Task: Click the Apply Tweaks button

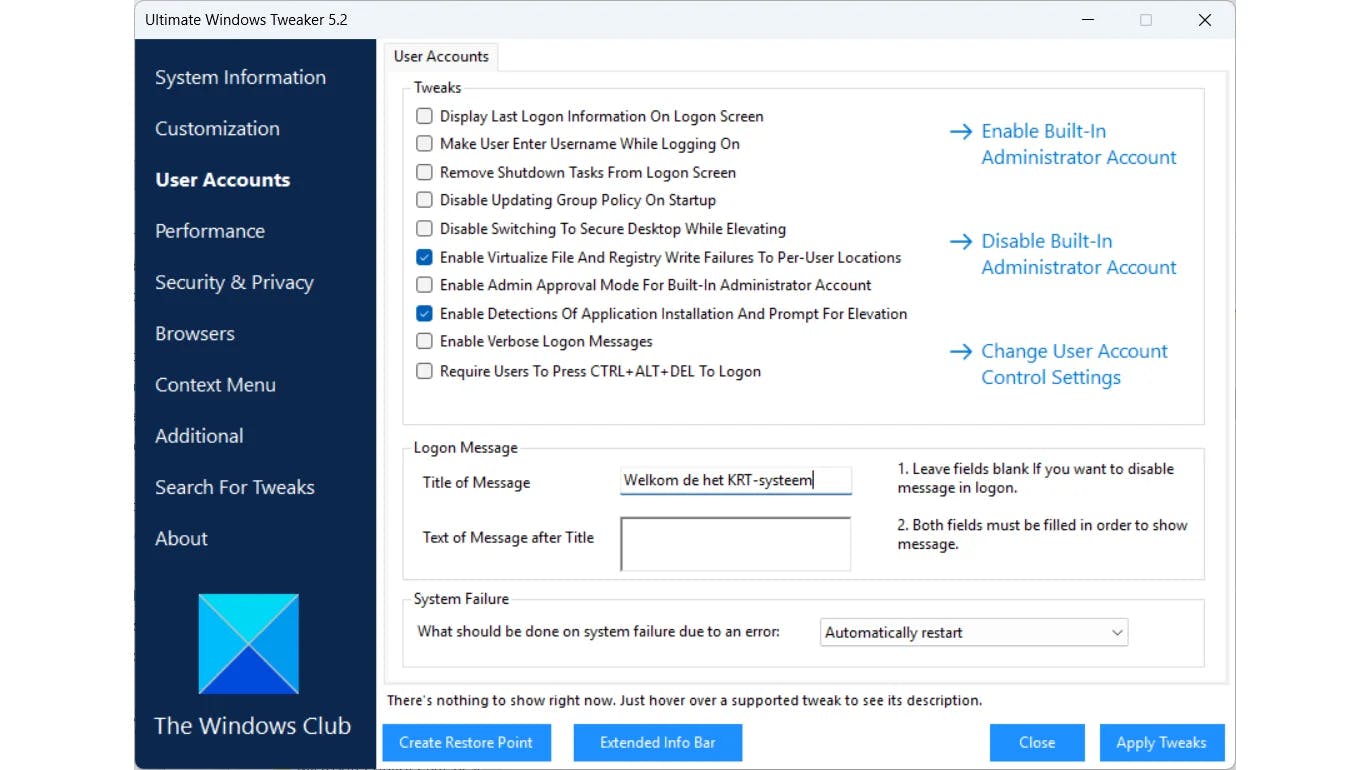Action: [1161, 743]
